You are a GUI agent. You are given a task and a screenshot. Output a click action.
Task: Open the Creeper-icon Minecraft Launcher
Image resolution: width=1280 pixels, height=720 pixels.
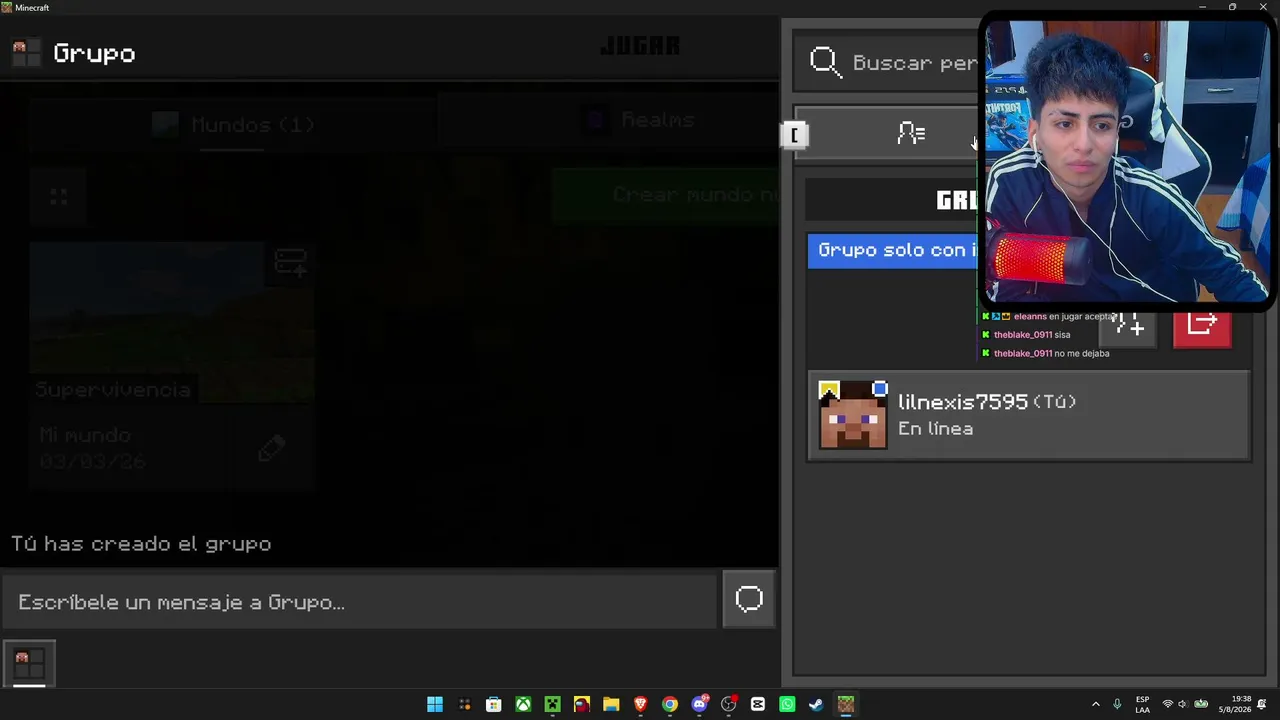point(552,705)
